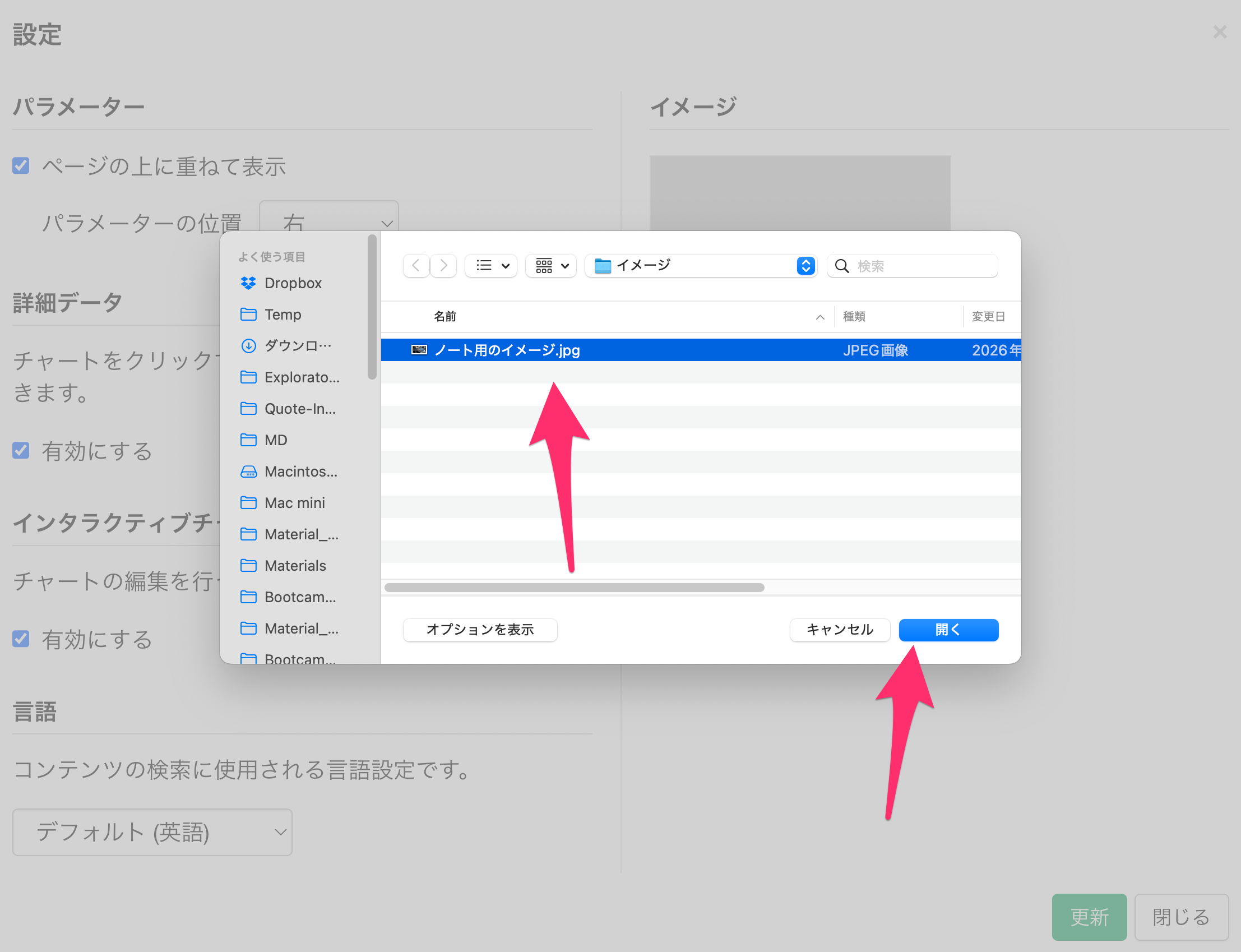
Task: Uncheck 有効にする under インタラクティブチャート
Action: tap(21, 639)
